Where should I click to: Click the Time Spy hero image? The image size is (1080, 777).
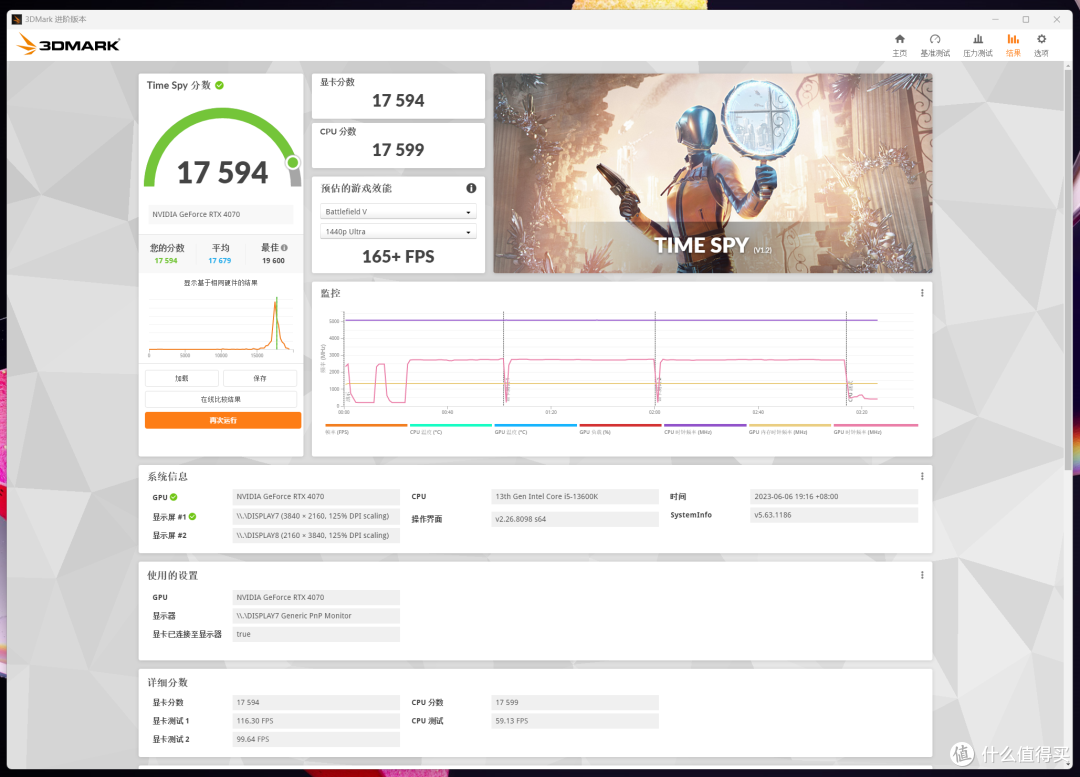(x=713, y=173)
